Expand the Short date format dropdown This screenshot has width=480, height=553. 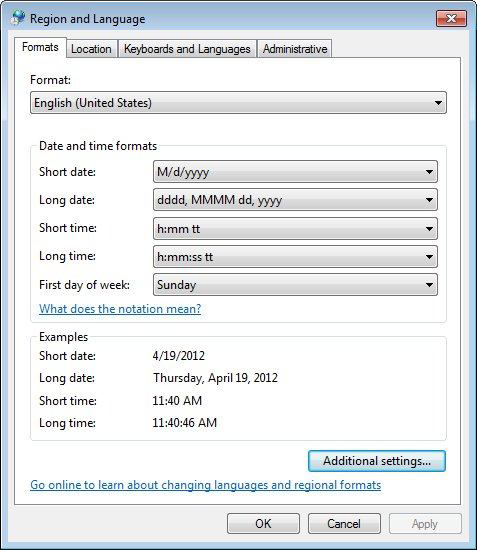295,172
